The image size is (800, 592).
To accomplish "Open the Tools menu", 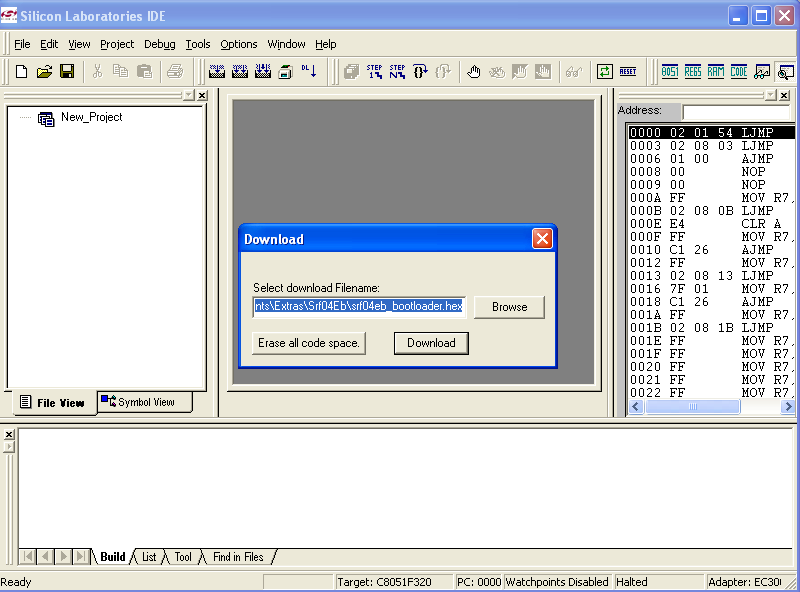I will (197, 44).
